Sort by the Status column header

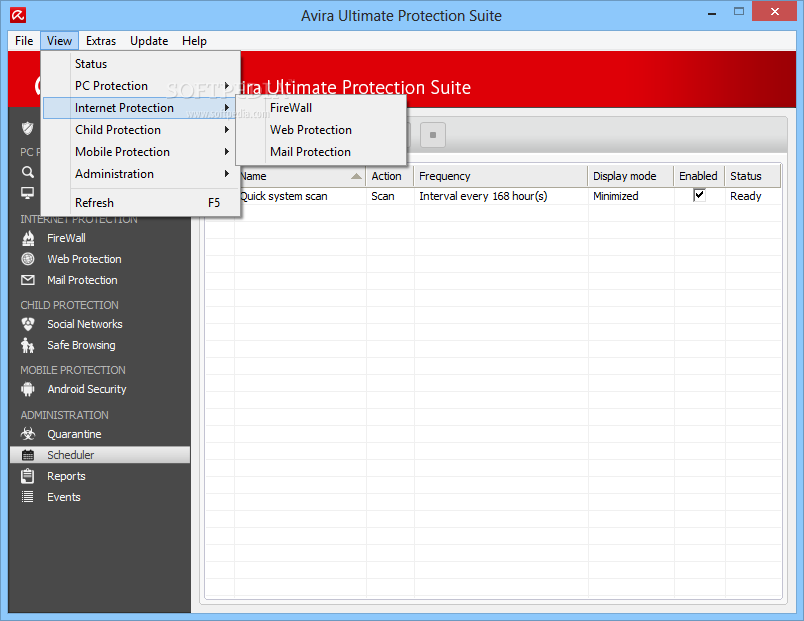[x=753, y=176]
